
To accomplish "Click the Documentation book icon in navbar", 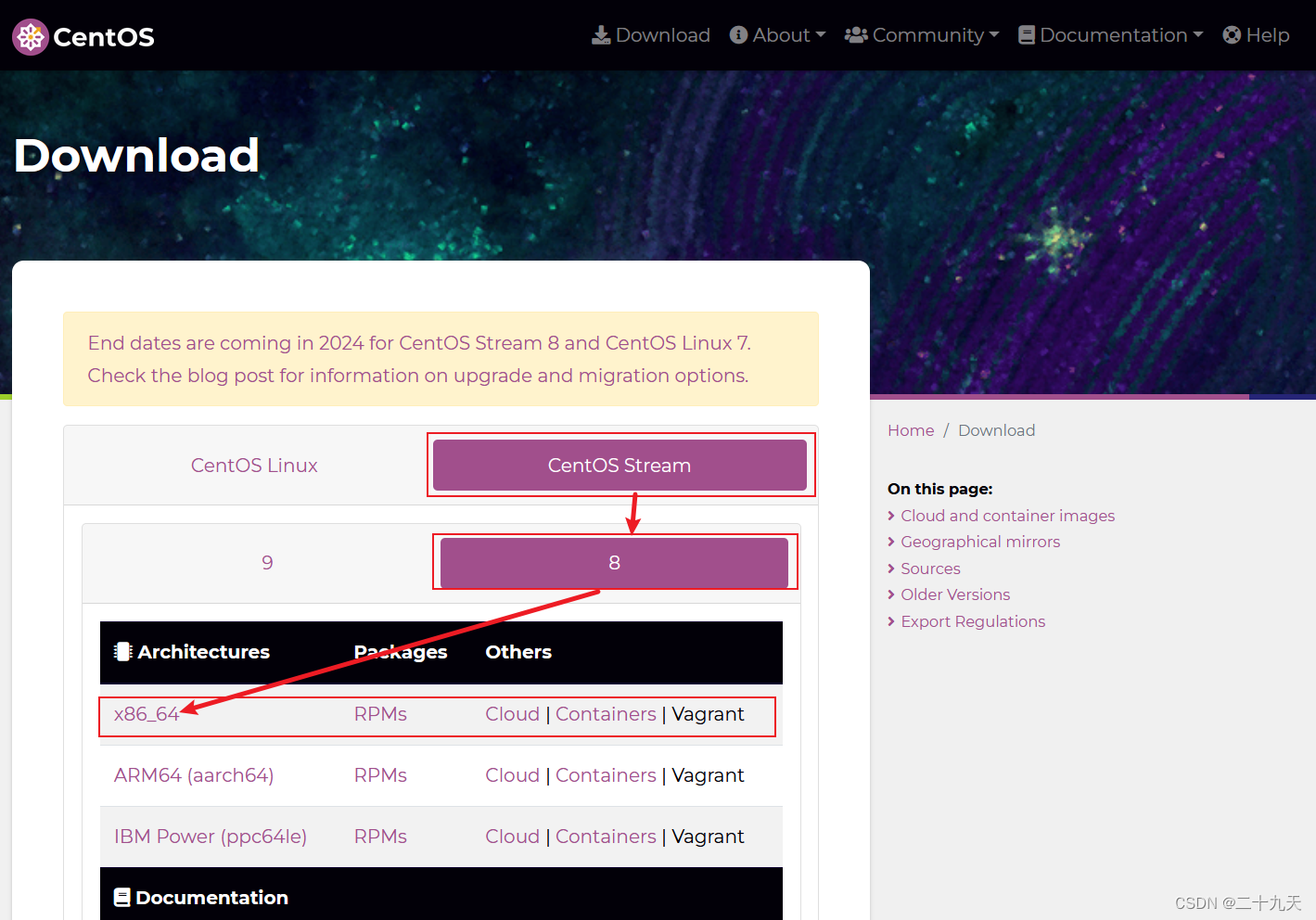I will (1027, 35).
